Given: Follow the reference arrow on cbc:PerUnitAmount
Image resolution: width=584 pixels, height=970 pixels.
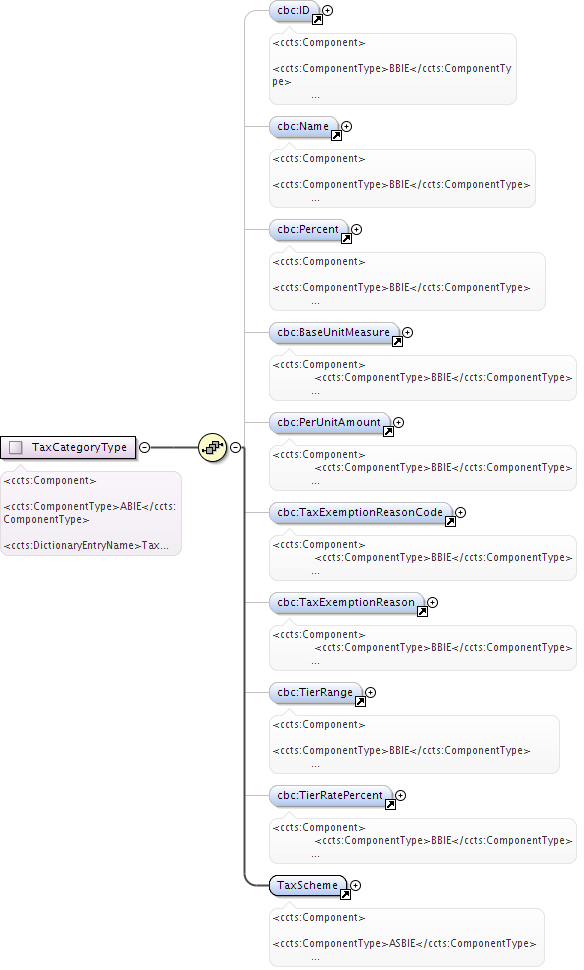Looking at the screenshot, I should 388,432.
